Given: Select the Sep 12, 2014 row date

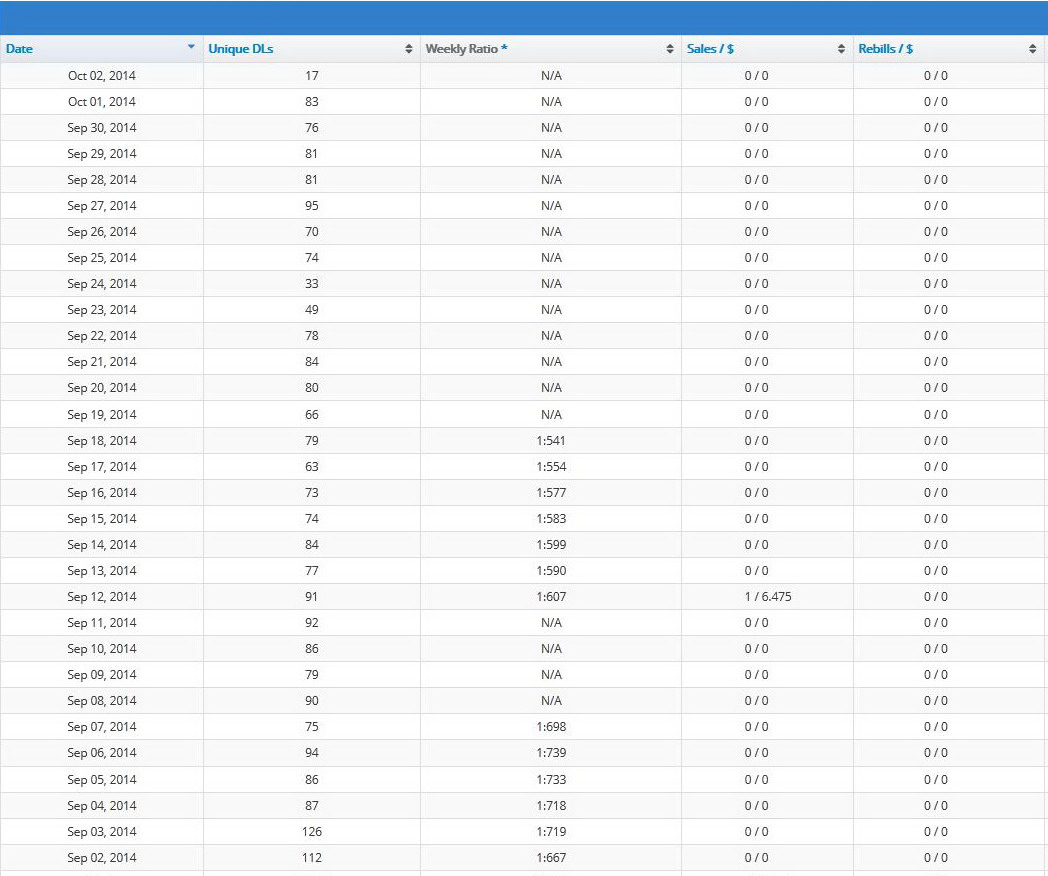Looking at the screenshot, I should 102,597.
